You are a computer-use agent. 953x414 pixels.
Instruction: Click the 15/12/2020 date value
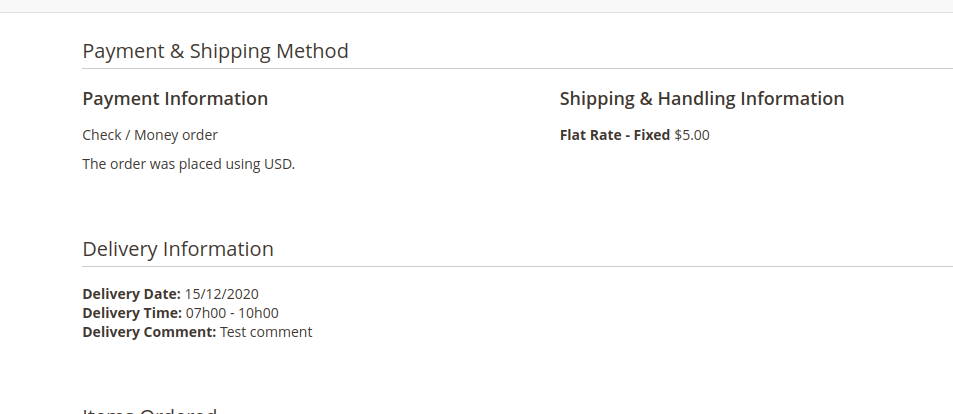point(222,294)
